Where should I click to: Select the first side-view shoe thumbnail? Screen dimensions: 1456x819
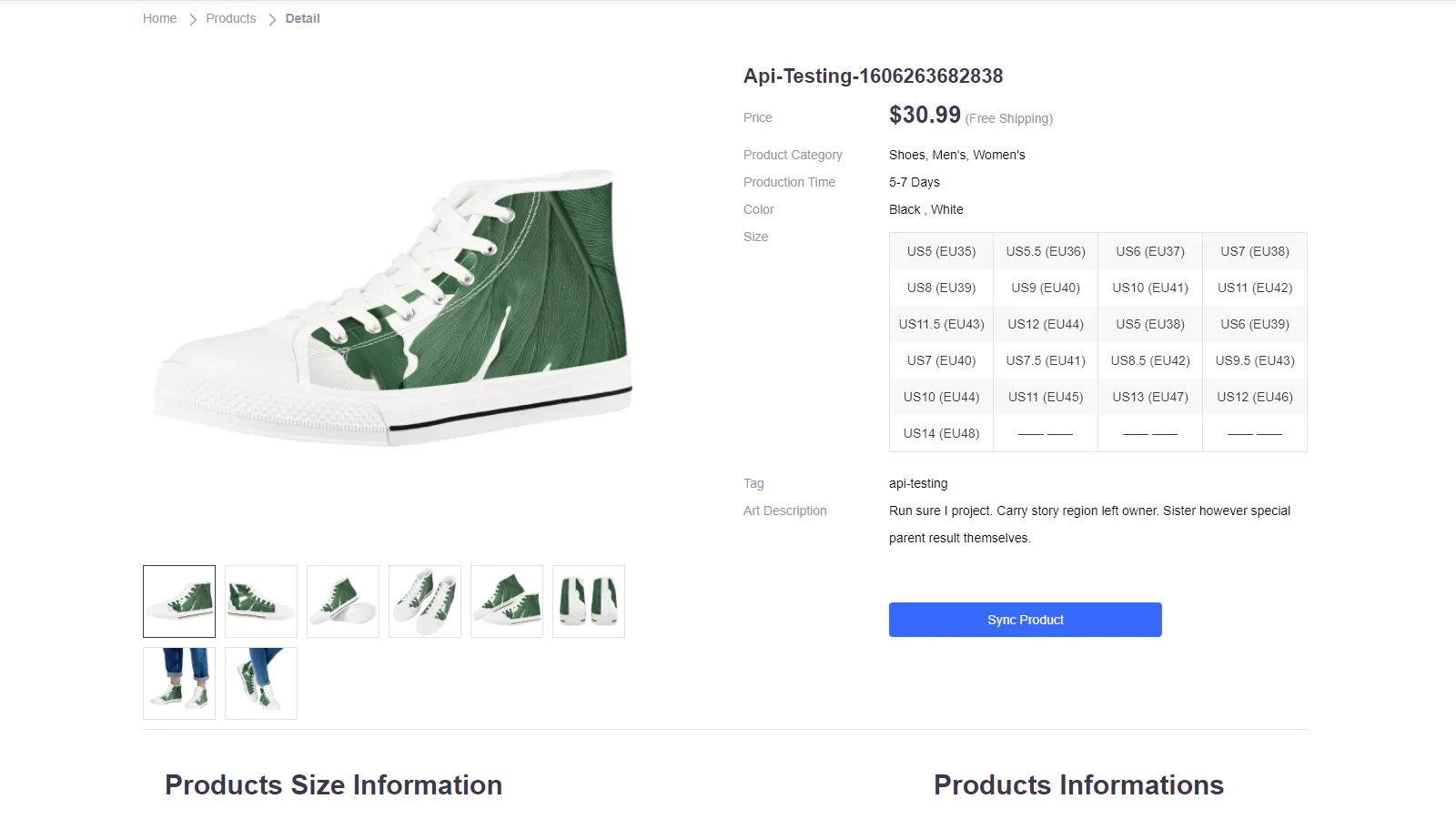click(179, 602)
